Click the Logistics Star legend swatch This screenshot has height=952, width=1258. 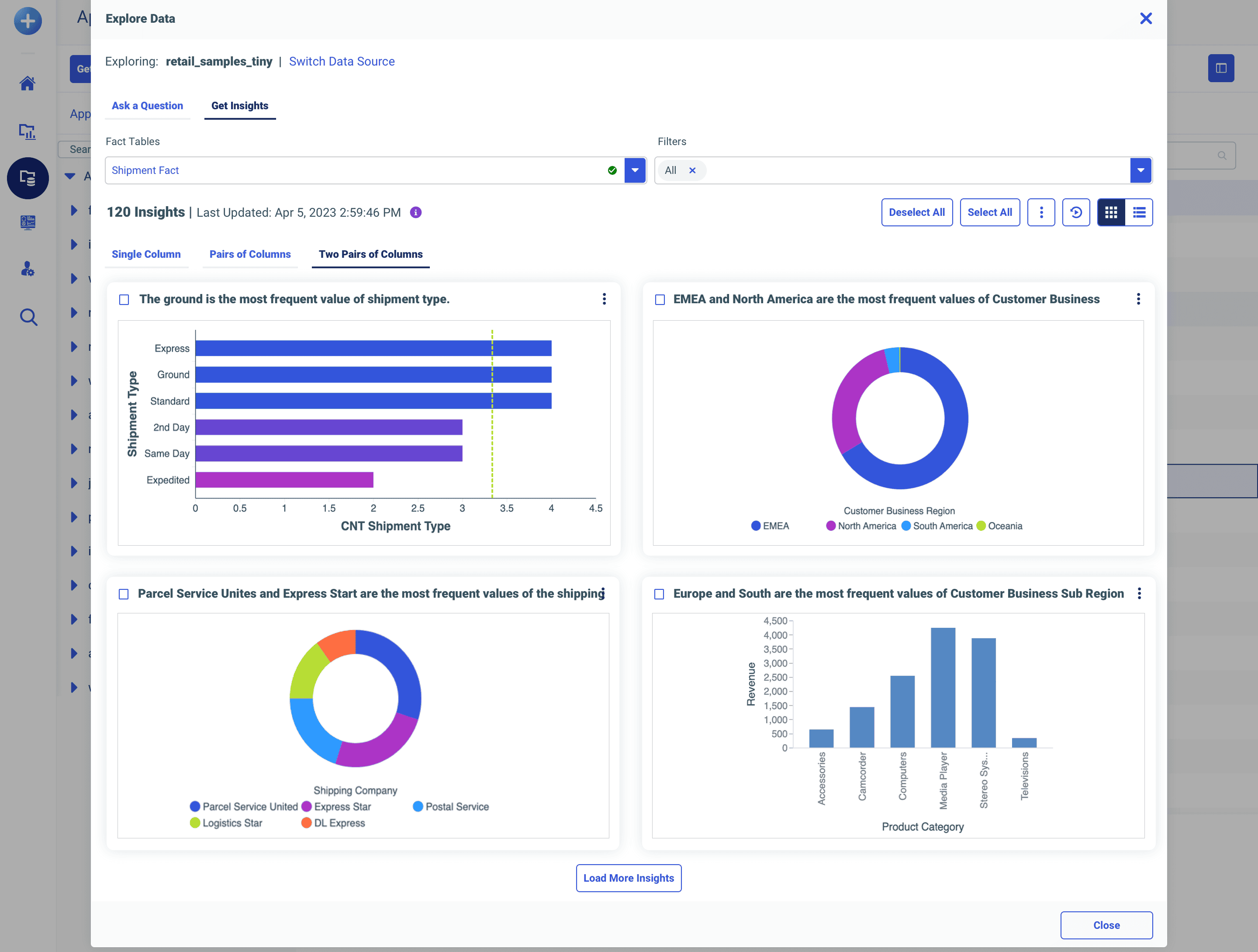coord(195,823)
